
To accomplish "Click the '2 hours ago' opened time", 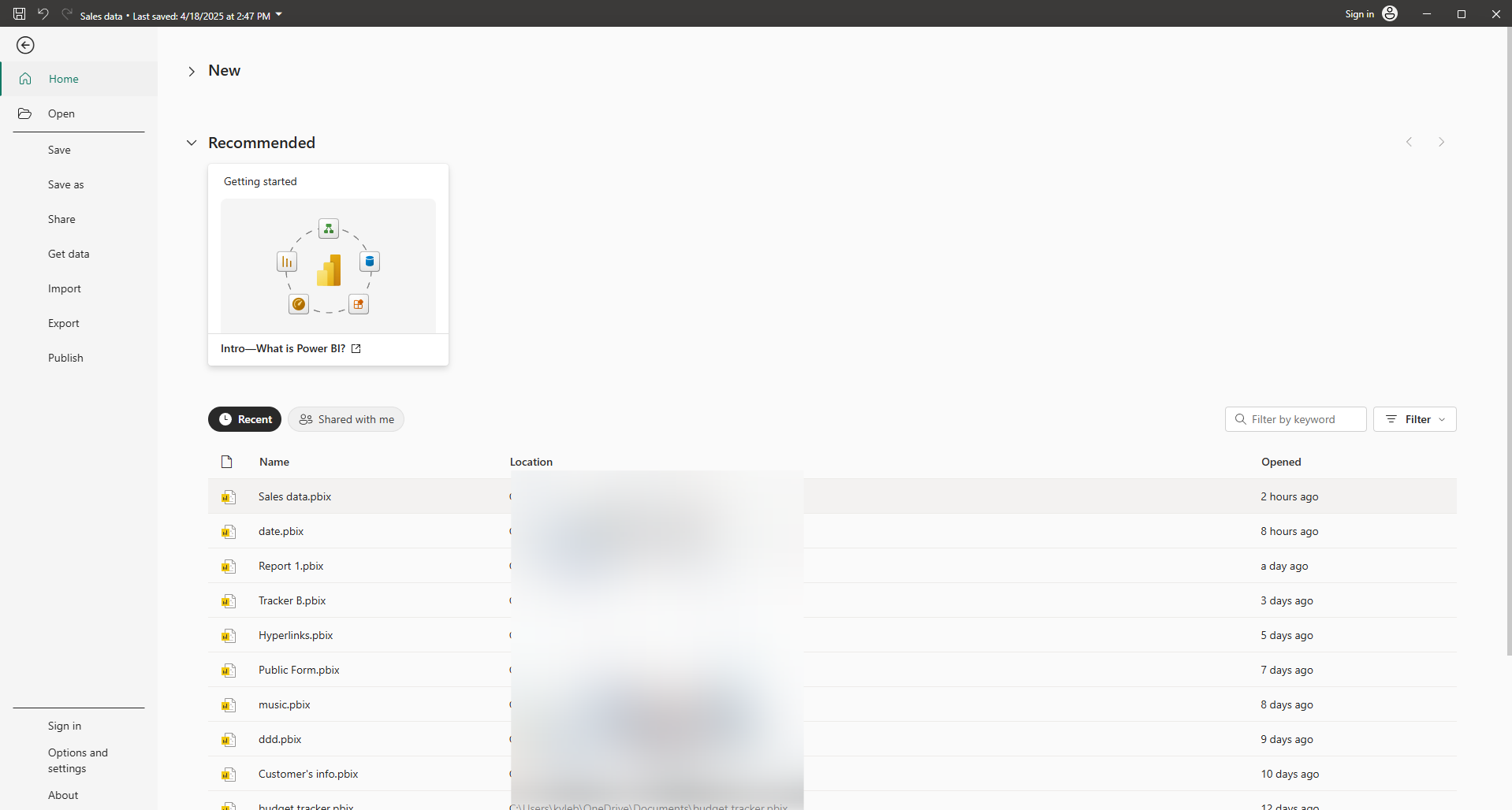I will (1289, 496).
